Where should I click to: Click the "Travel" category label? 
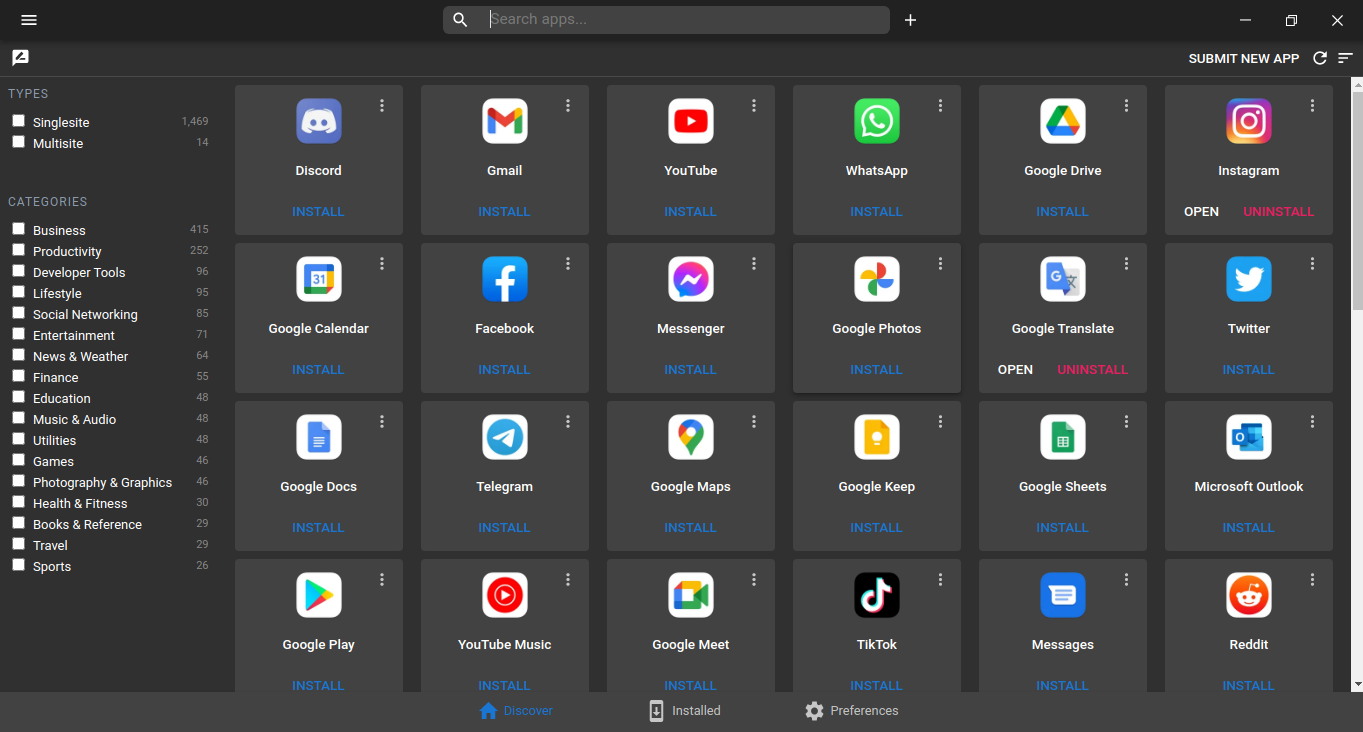(50, 545)
